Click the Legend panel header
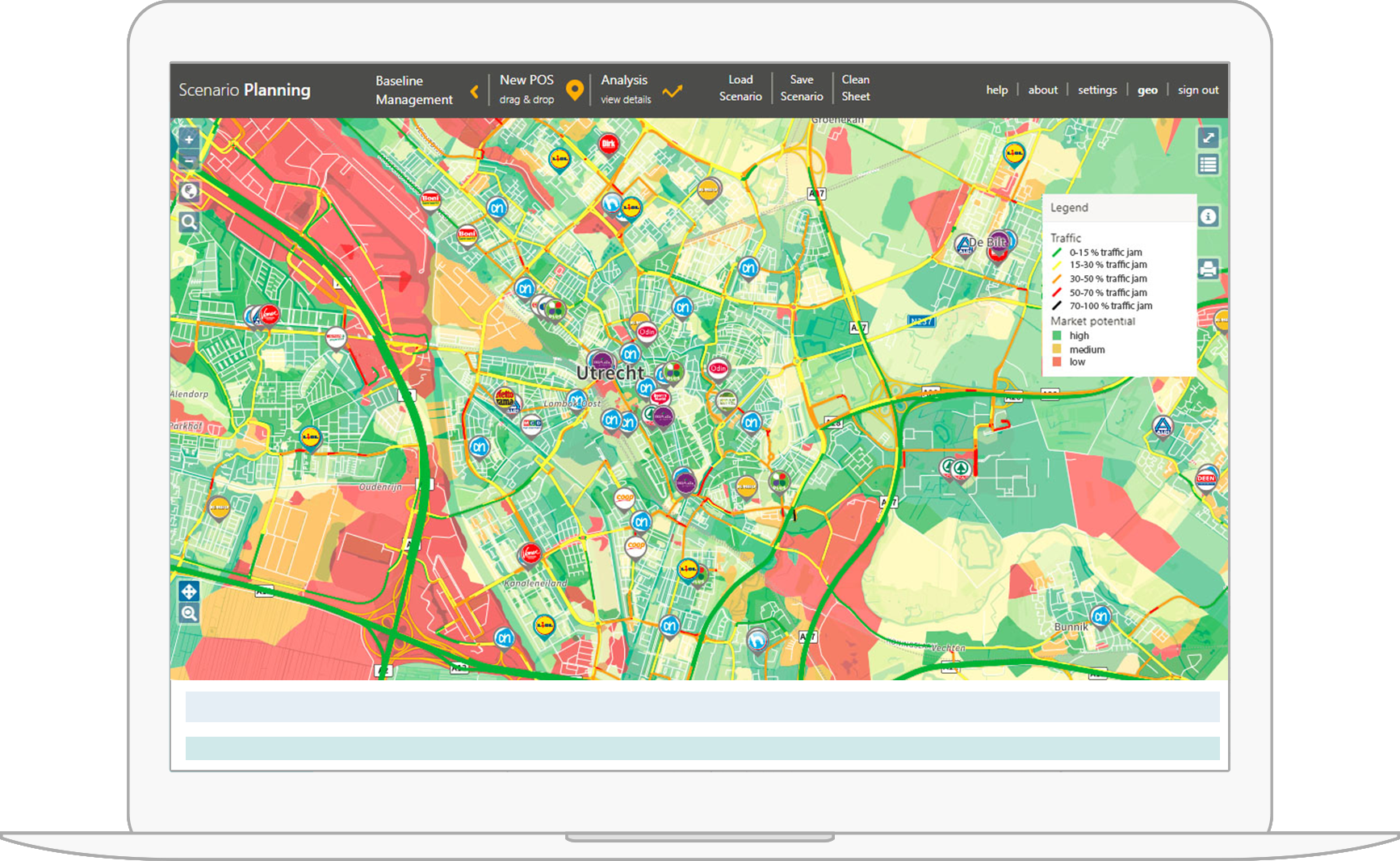 point(1119,207)
